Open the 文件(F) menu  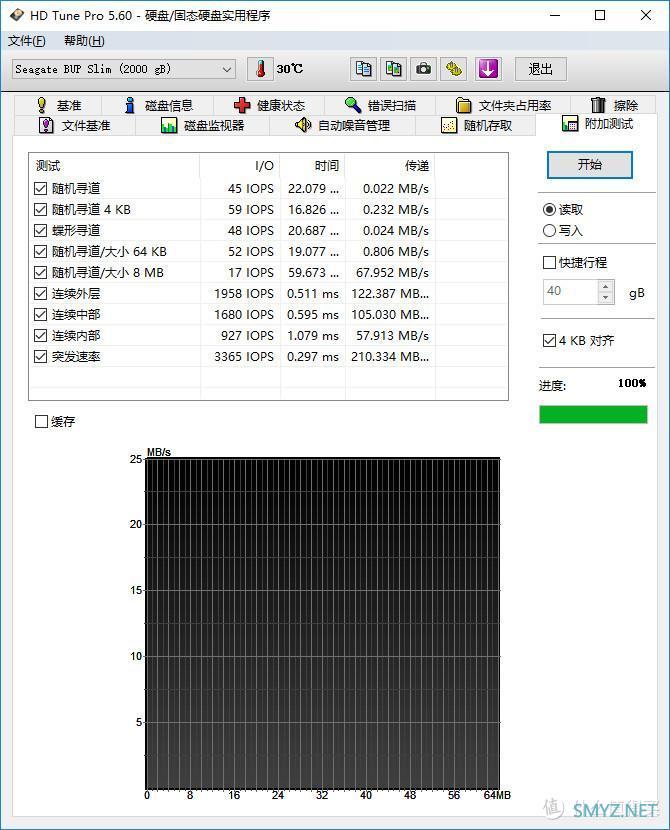tap(26, 41)
